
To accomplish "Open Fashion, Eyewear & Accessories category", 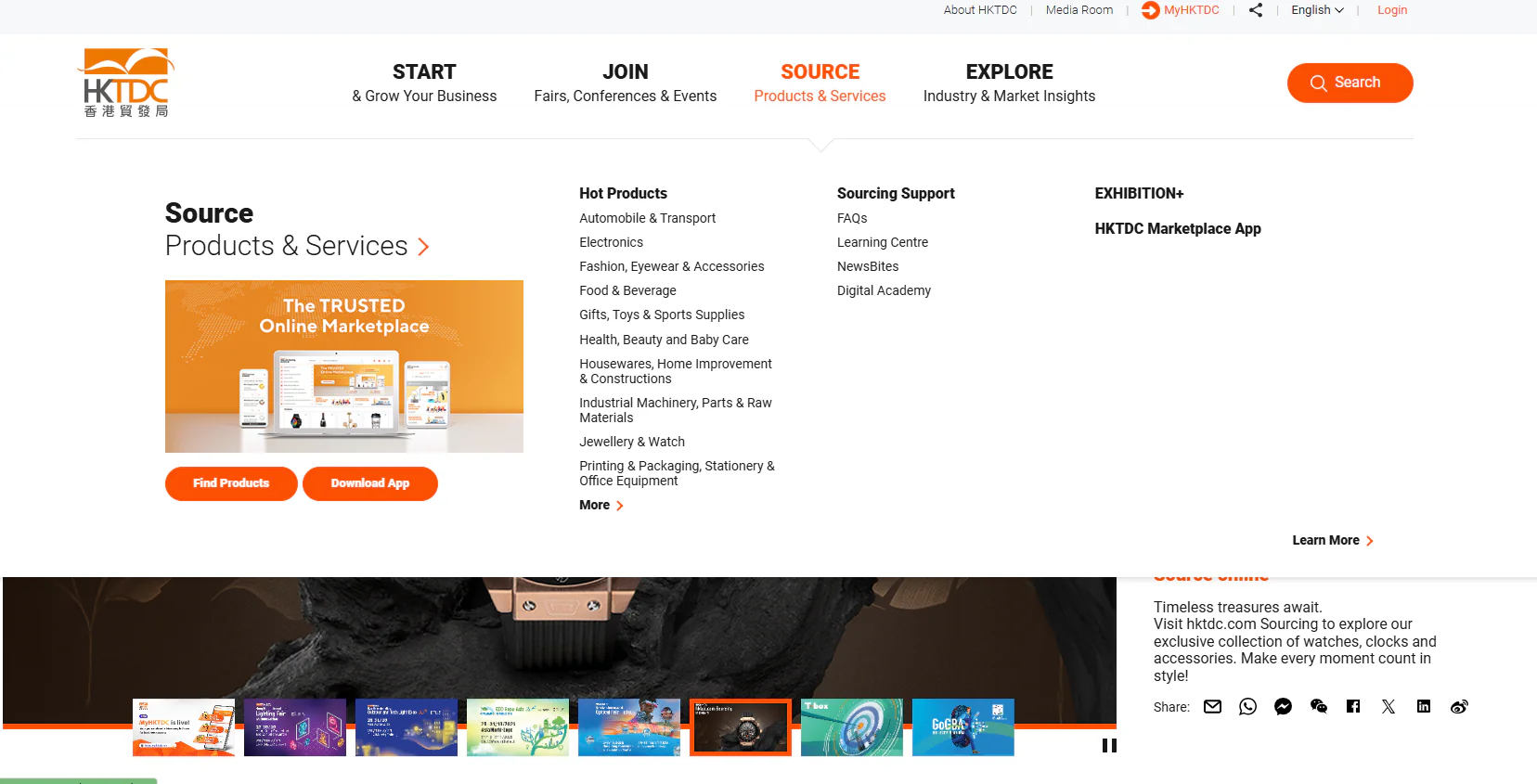I will point(672,266).
